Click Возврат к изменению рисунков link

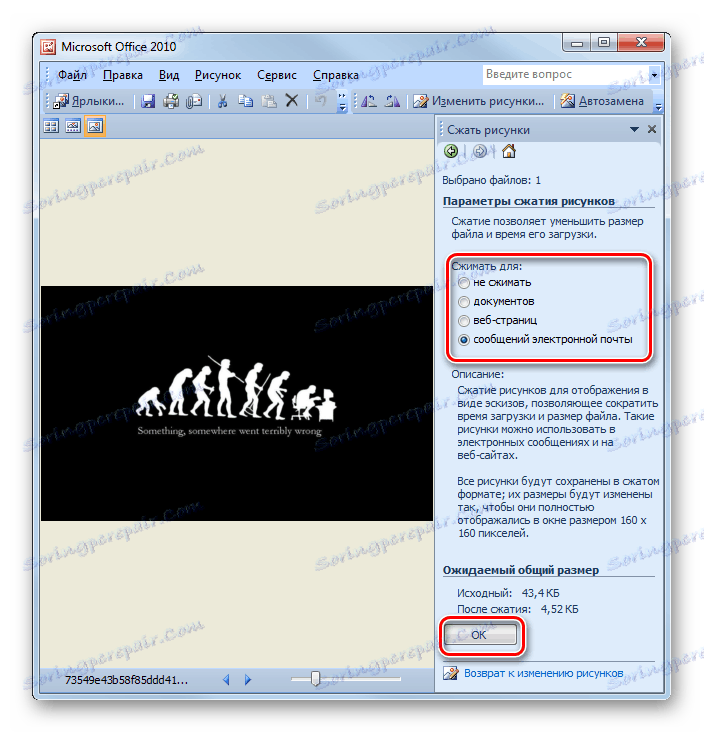(x=544, y=673)
